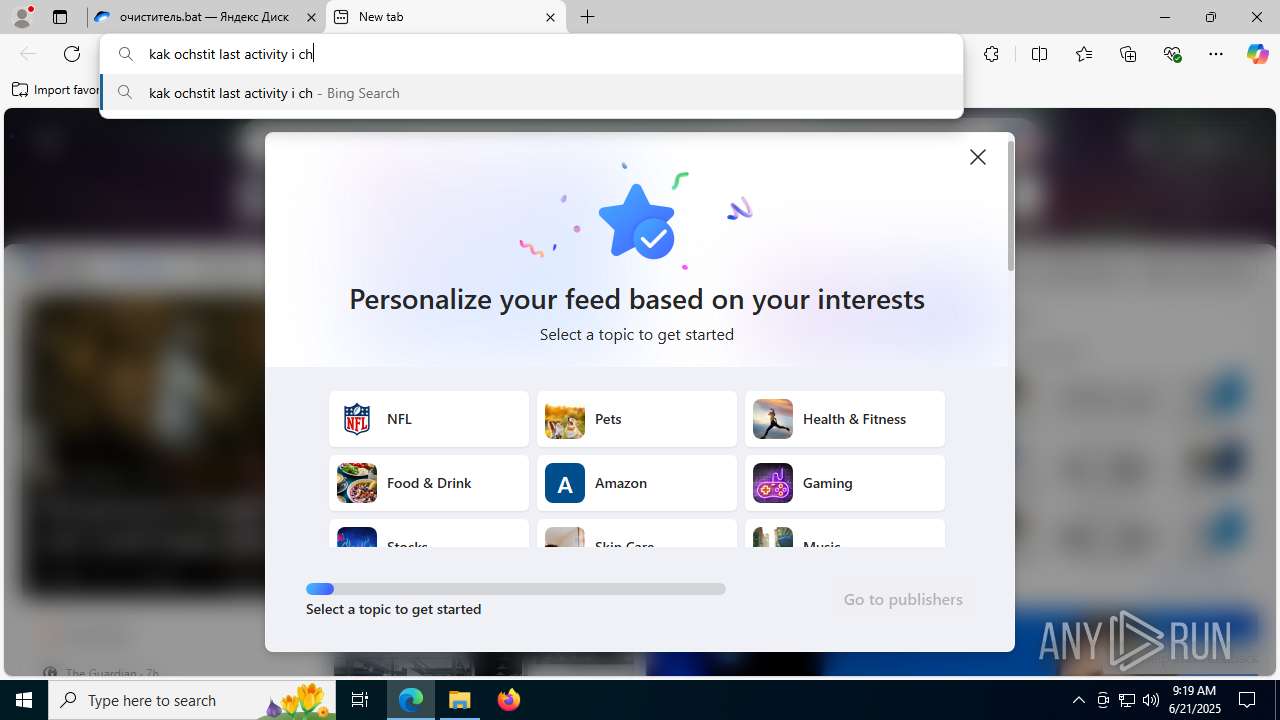Open the clock and date
Image resolution: width=1280 pixels, height=720 pixels.
(1194, 700)
